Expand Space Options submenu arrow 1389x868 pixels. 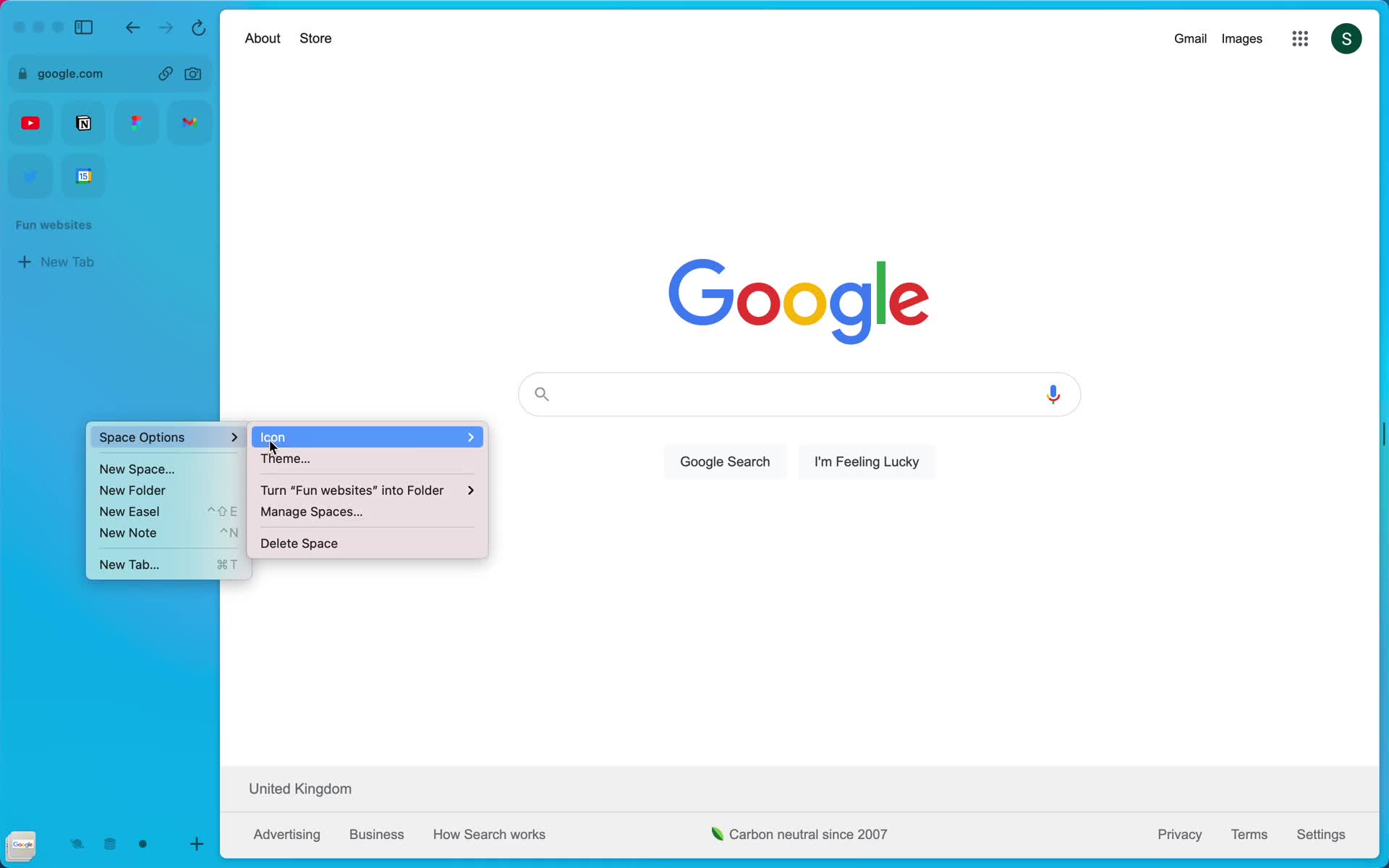(234, 437)
